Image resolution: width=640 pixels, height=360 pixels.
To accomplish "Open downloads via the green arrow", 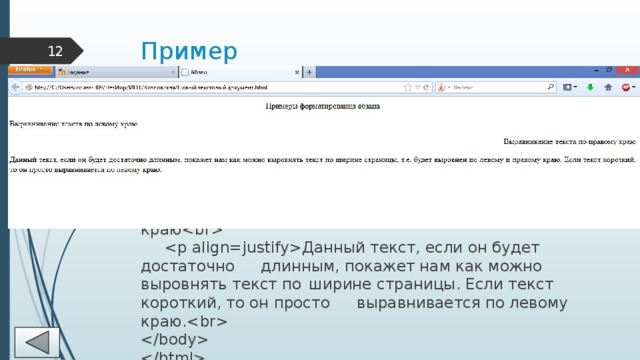I will [590, 87].
